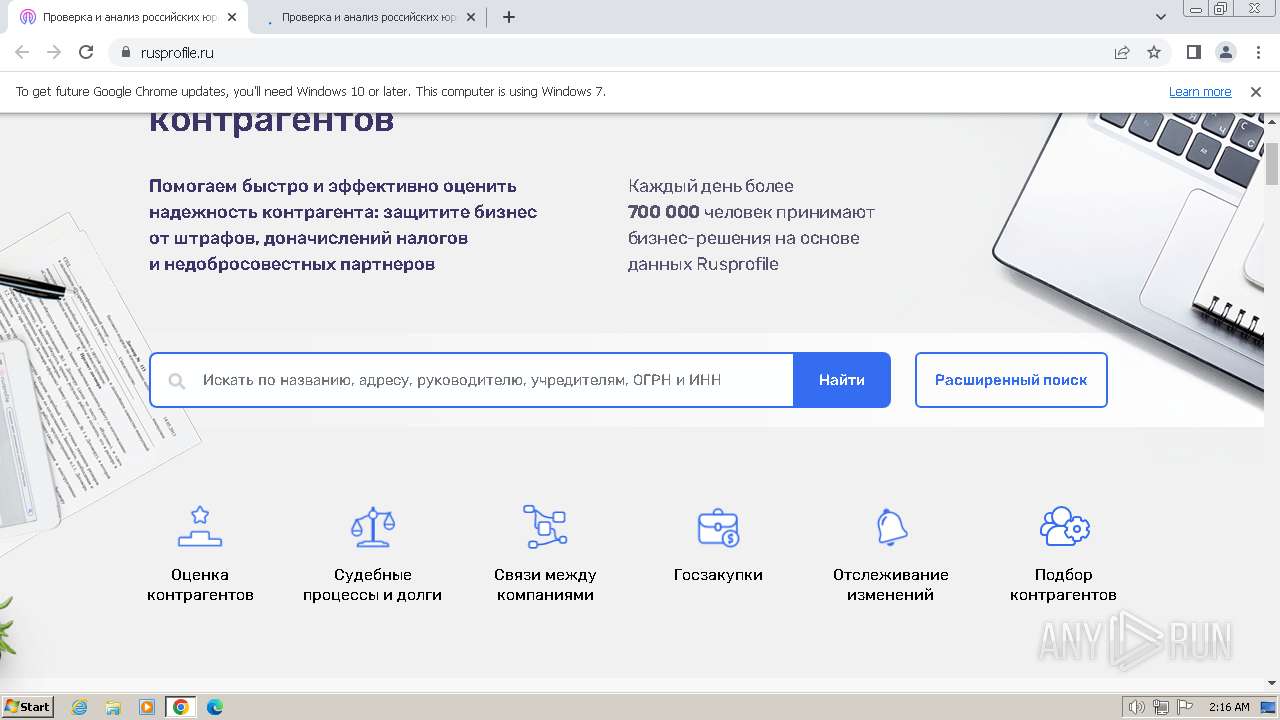Open the Госзакупки briefcase icon
This screenshot has width=1280, height=720.
tap(718, 527)
